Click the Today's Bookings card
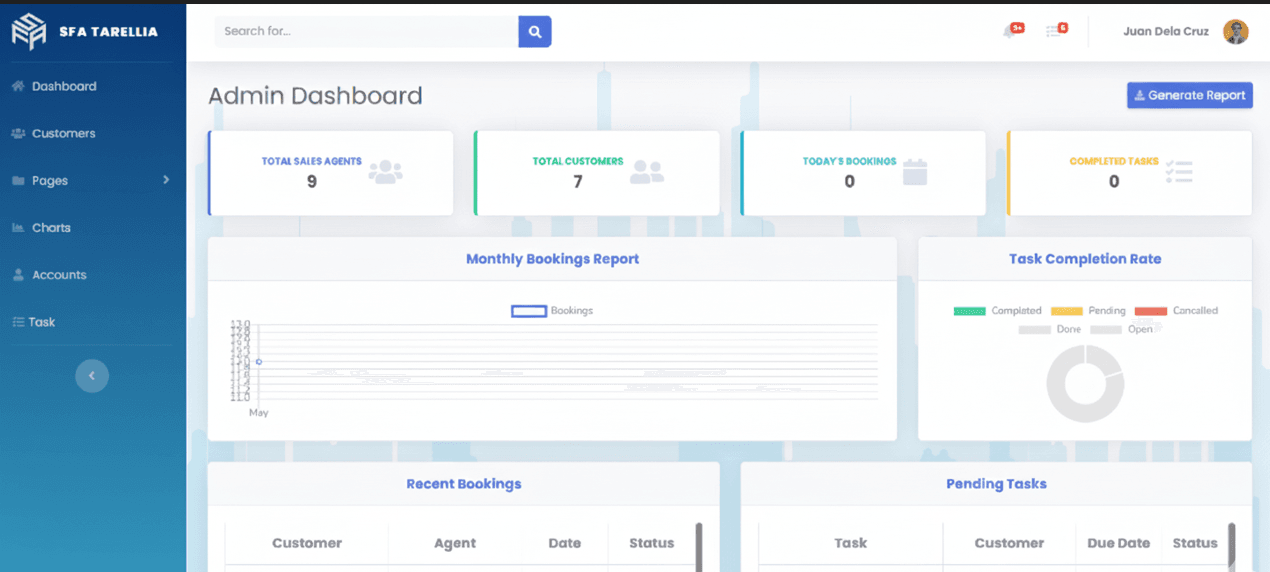 click(863, 173)
